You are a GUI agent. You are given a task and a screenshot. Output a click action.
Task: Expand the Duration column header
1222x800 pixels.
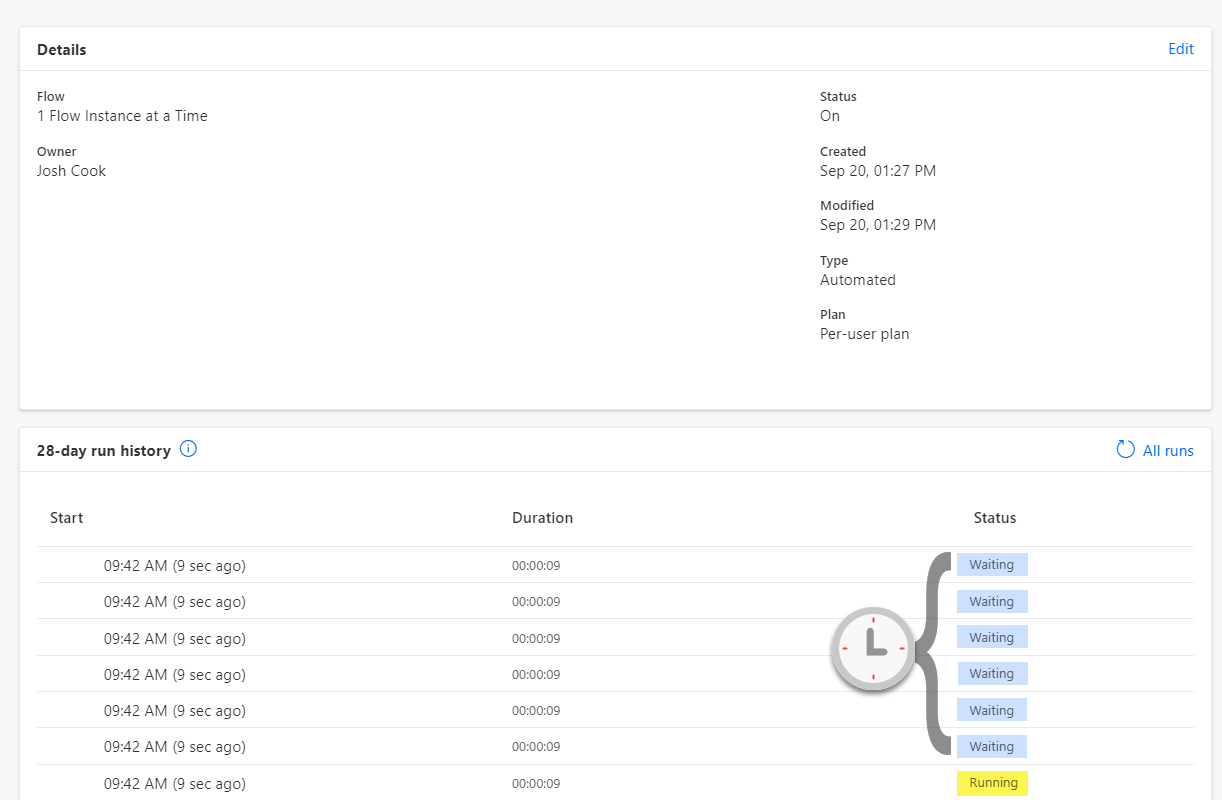tap(542, 517)
